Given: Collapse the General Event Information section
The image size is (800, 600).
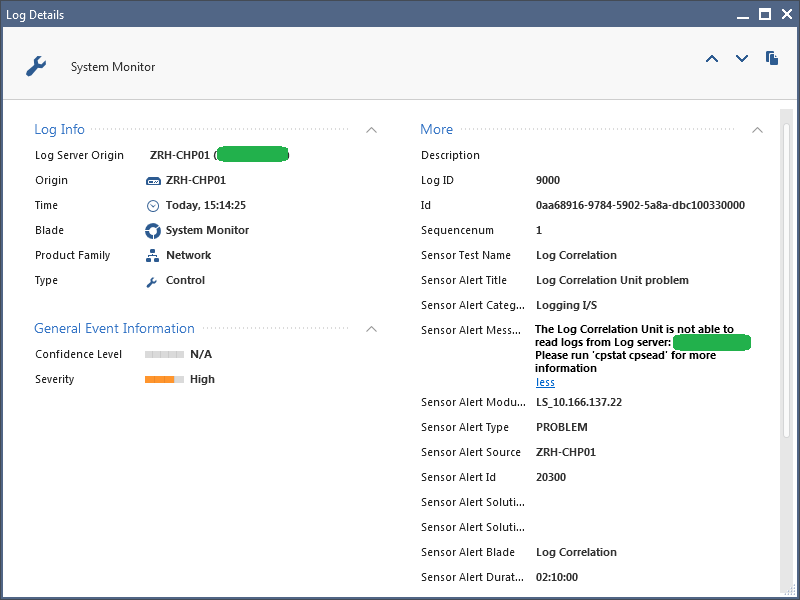Looking at the screenshot, I should point(371,329).
